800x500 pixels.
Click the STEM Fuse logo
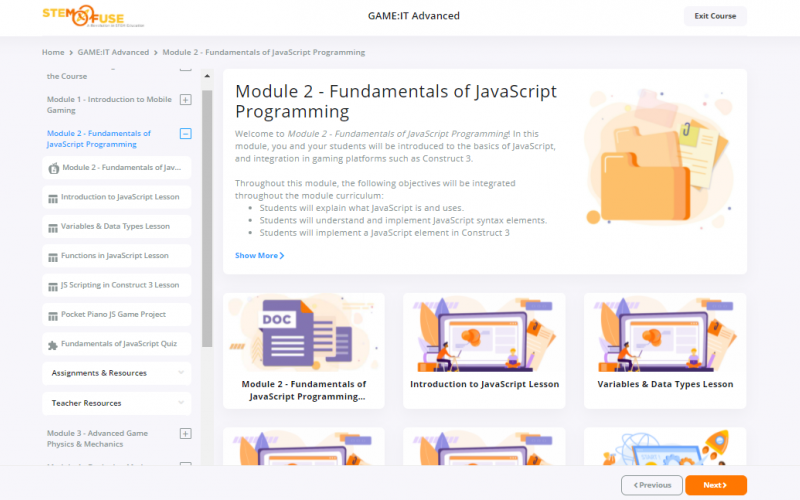(x=92, y=16)
